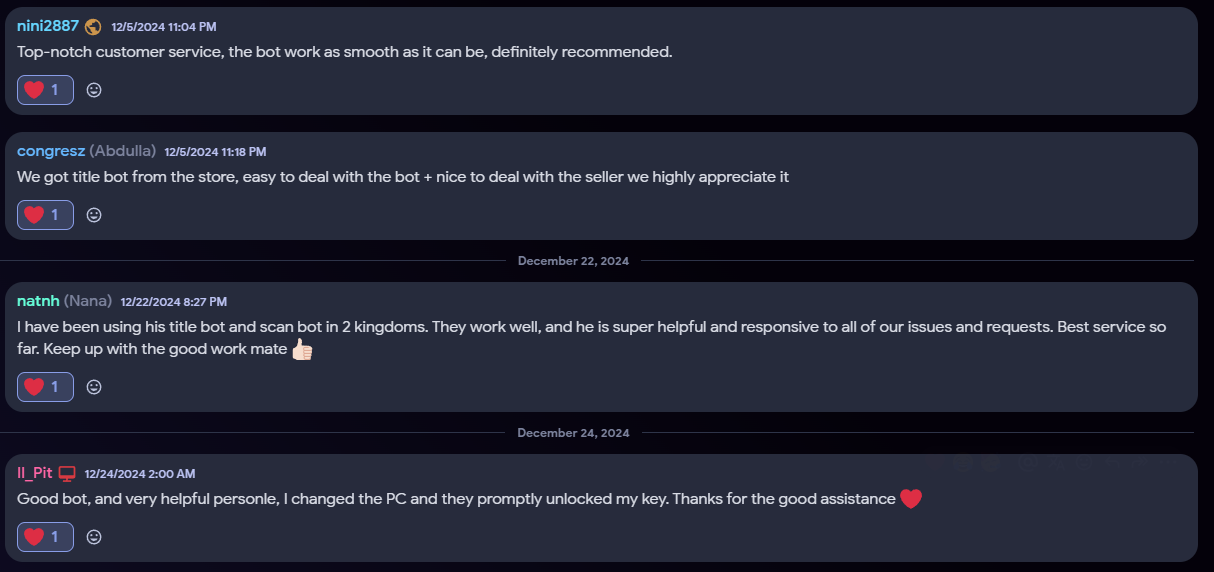Viewport: 1214px width, 572px height.
Task: Open the congresz username profile
Action: pos(51,151)
